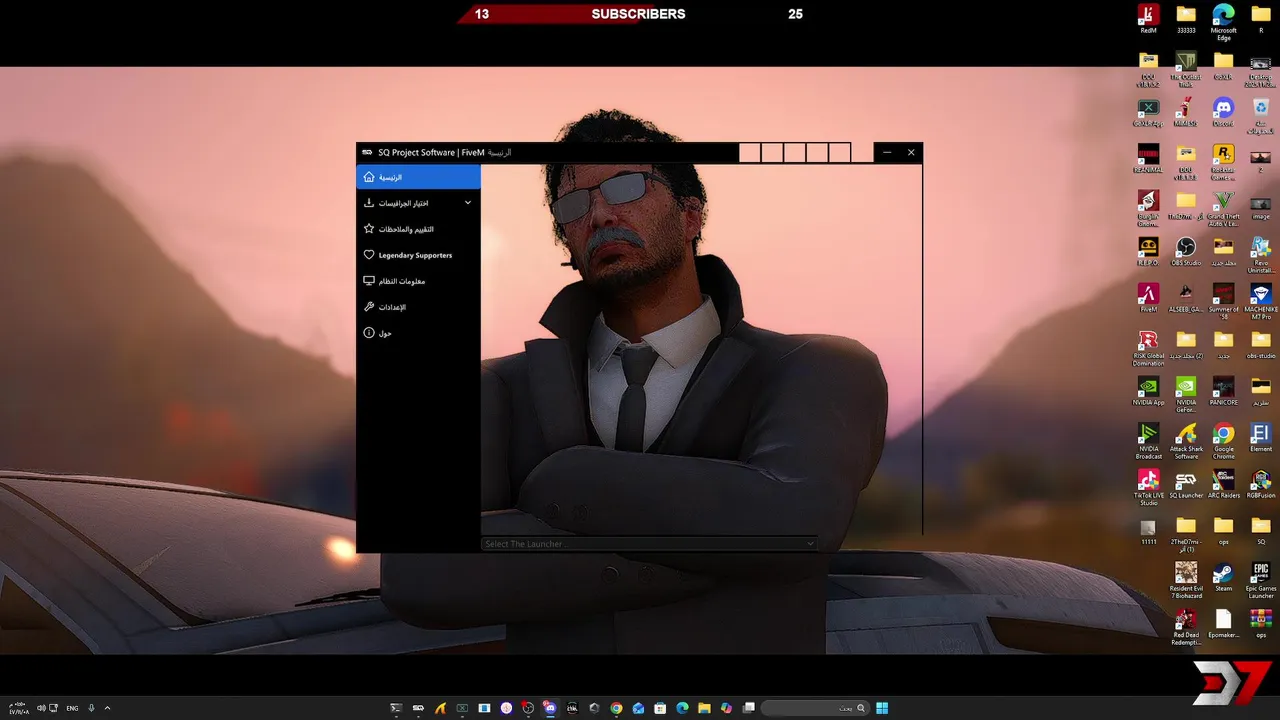Open the الرئيسية home page in SQ sidebar
The height and width of the screenshot is (720, 1280).
[418, 177]
